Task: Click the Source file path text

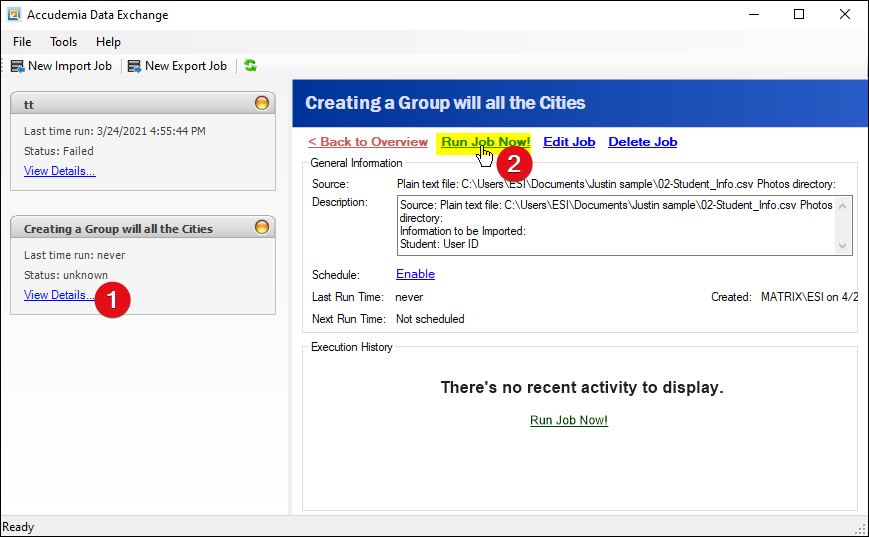Action: coord(616,184)
